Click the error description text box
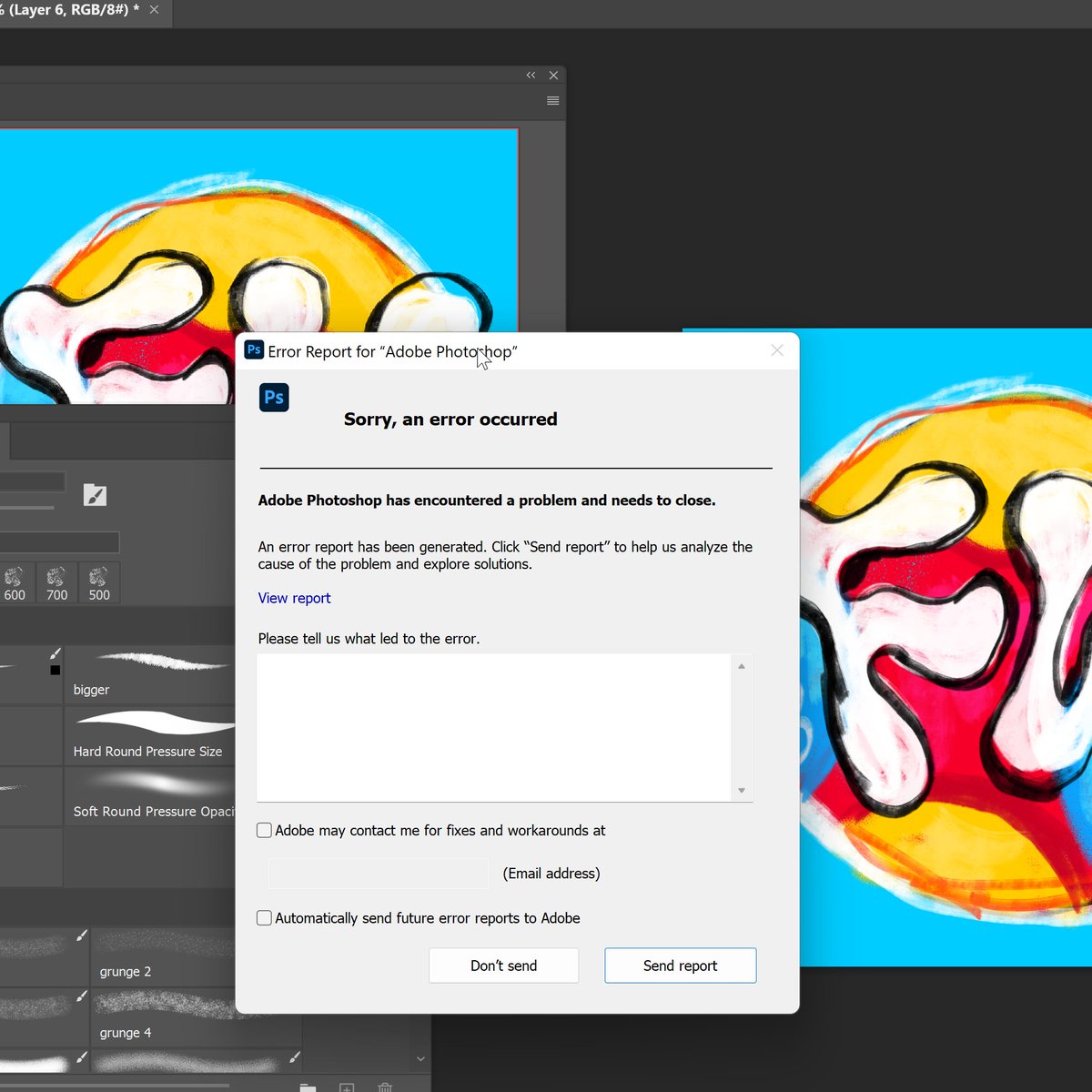 tap(494, 727)
